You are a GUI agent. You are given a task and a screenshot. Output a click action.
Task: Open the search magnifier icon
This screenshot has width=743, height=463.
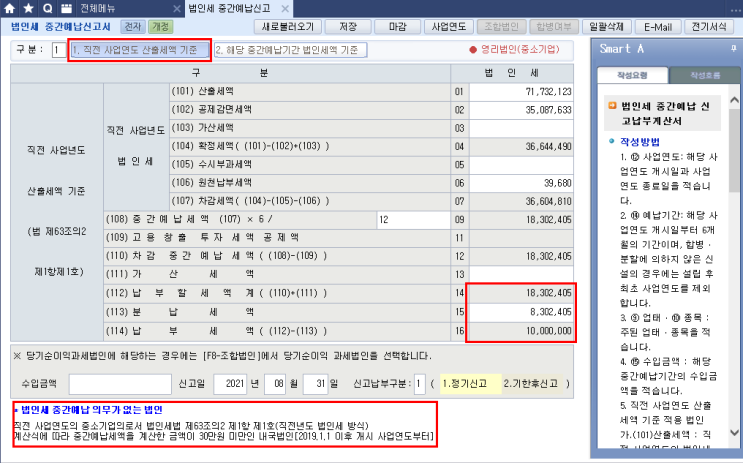click(x=47, y=8)
